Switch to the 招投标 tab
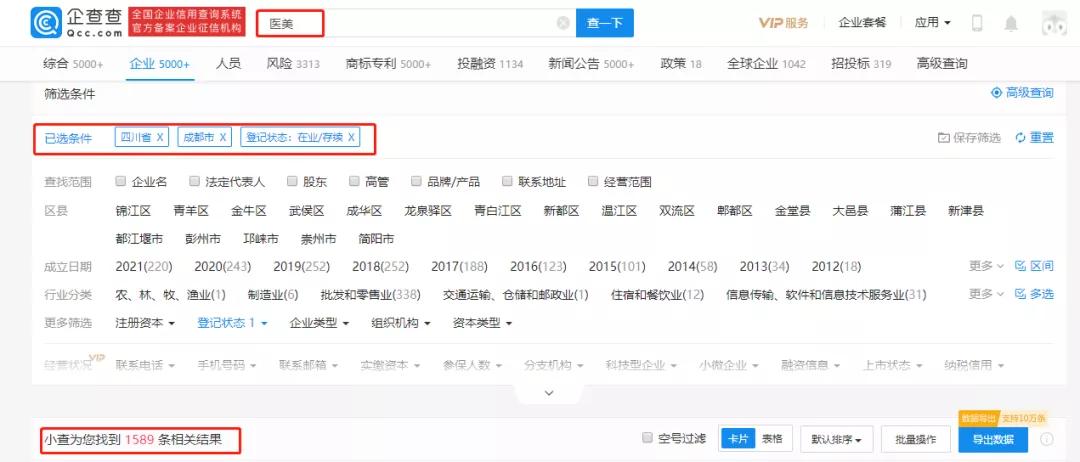The height and width of the screenshot is (462, 1080). click(x=861, y=64)
